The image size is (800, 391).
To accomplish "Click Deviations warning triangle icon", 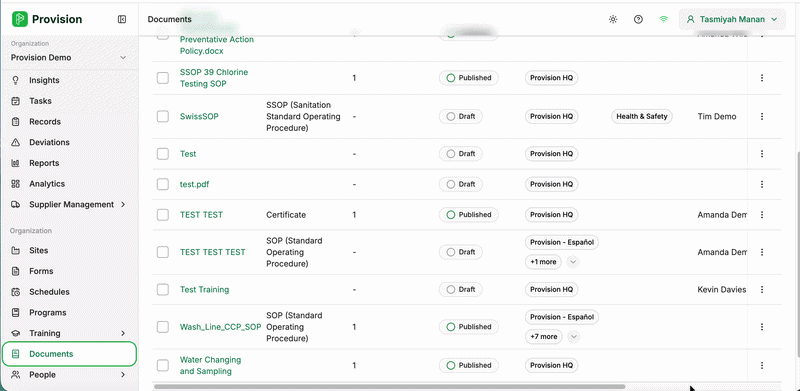I will [16, 142].
